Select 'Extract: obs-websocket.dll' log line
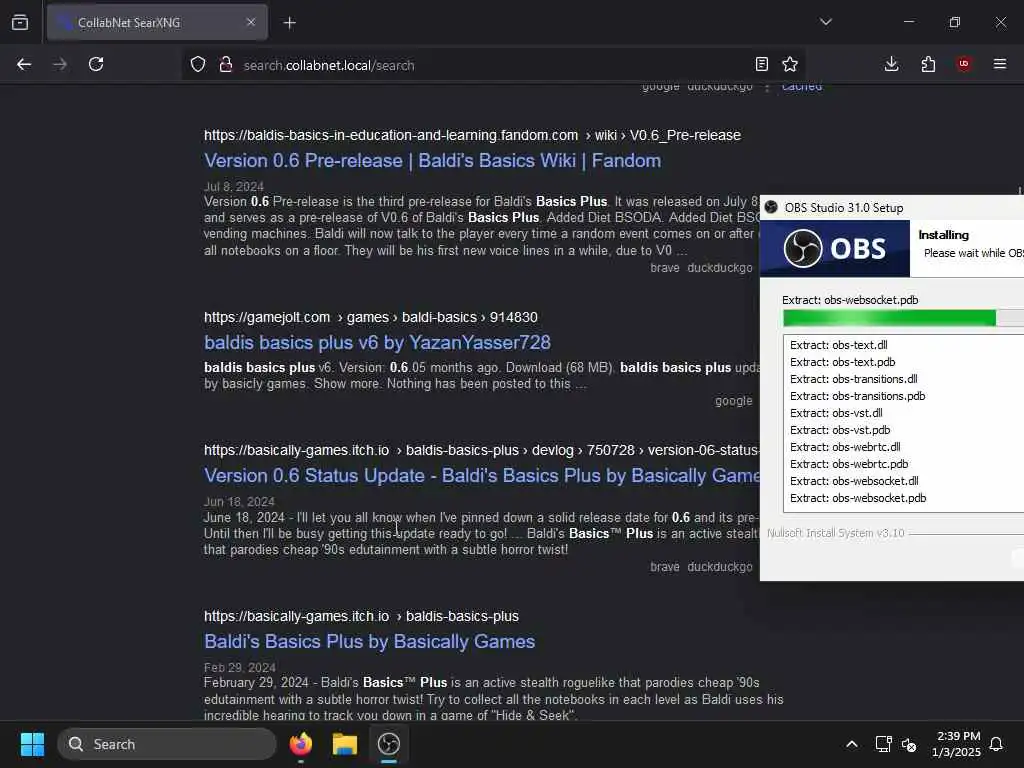The width and height of the screenshot is (1024, 768). [854, 481]
